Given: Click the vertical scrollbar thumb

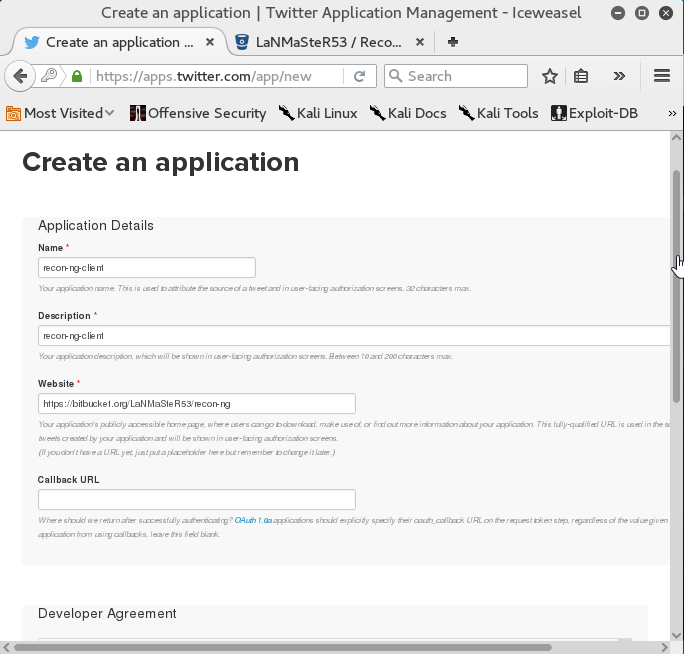Looking at the screenshot, I should [677, 287].
